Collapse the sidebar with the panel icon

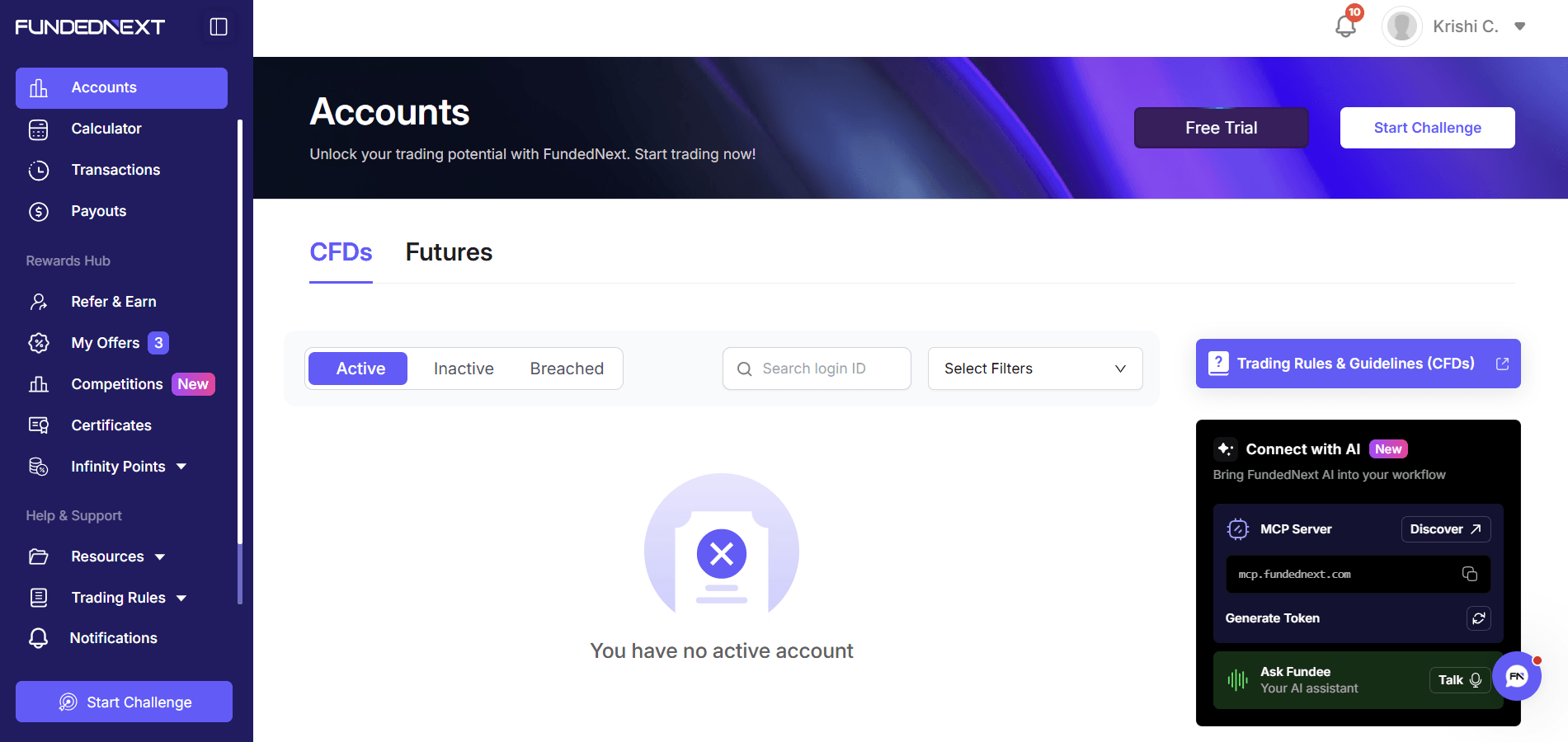(219, 27)
